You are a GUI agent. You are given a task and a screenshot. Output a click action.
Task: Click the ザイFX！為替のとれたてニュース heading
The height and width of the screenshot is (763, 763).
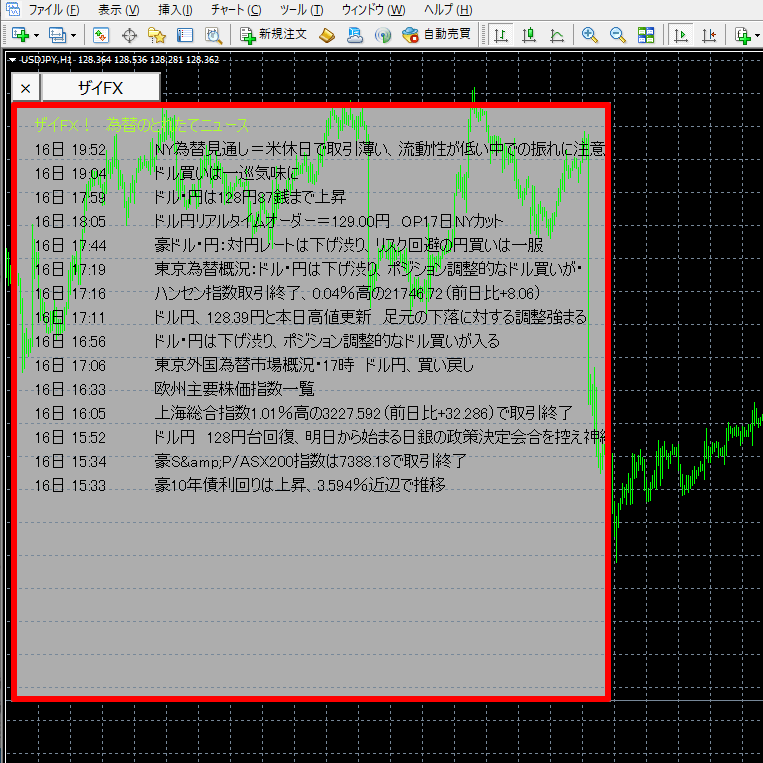tap(142, 125)
